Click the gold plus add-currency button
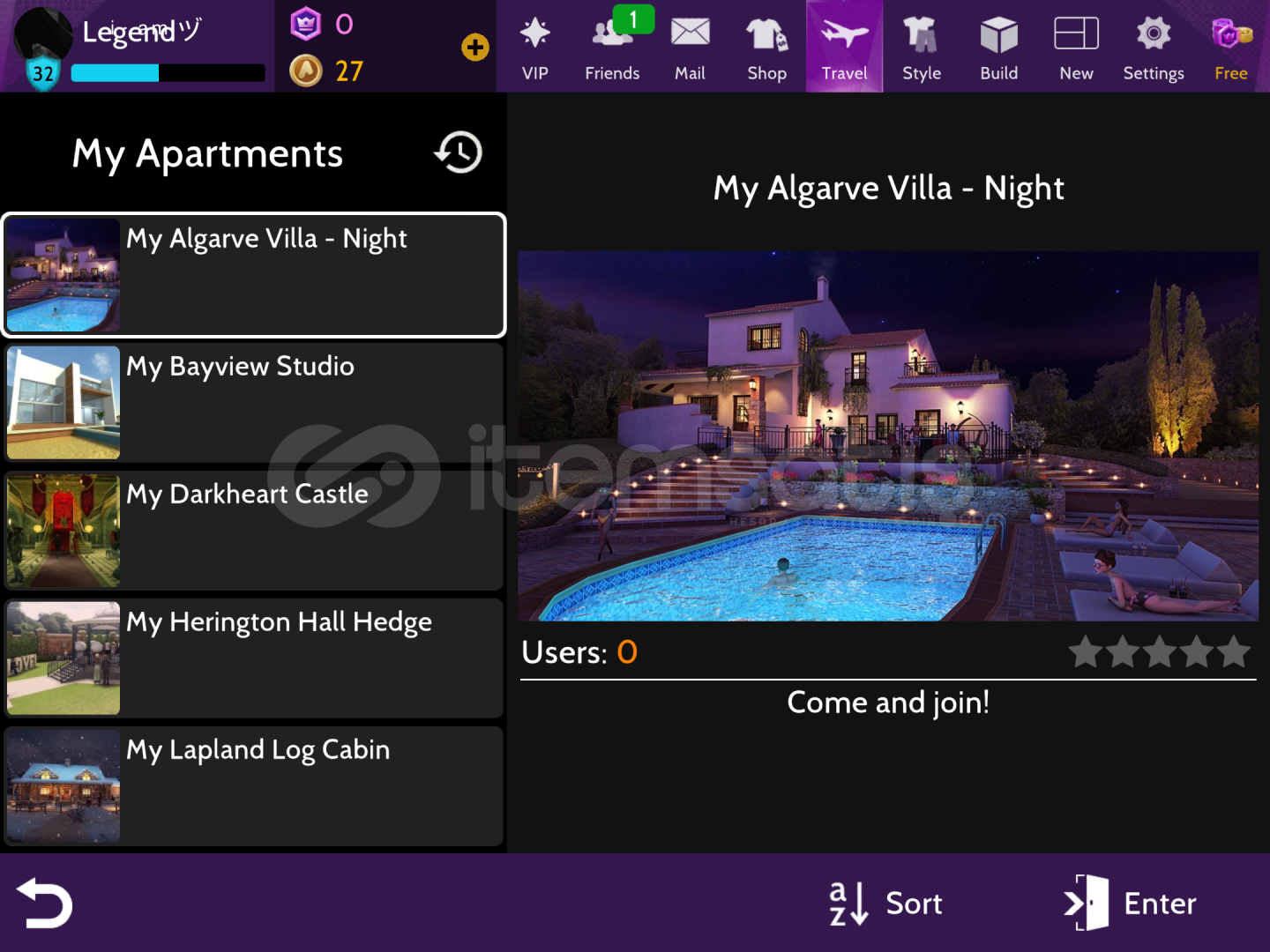The width and height of the screenshot is (1270, 952). point(475,48)
